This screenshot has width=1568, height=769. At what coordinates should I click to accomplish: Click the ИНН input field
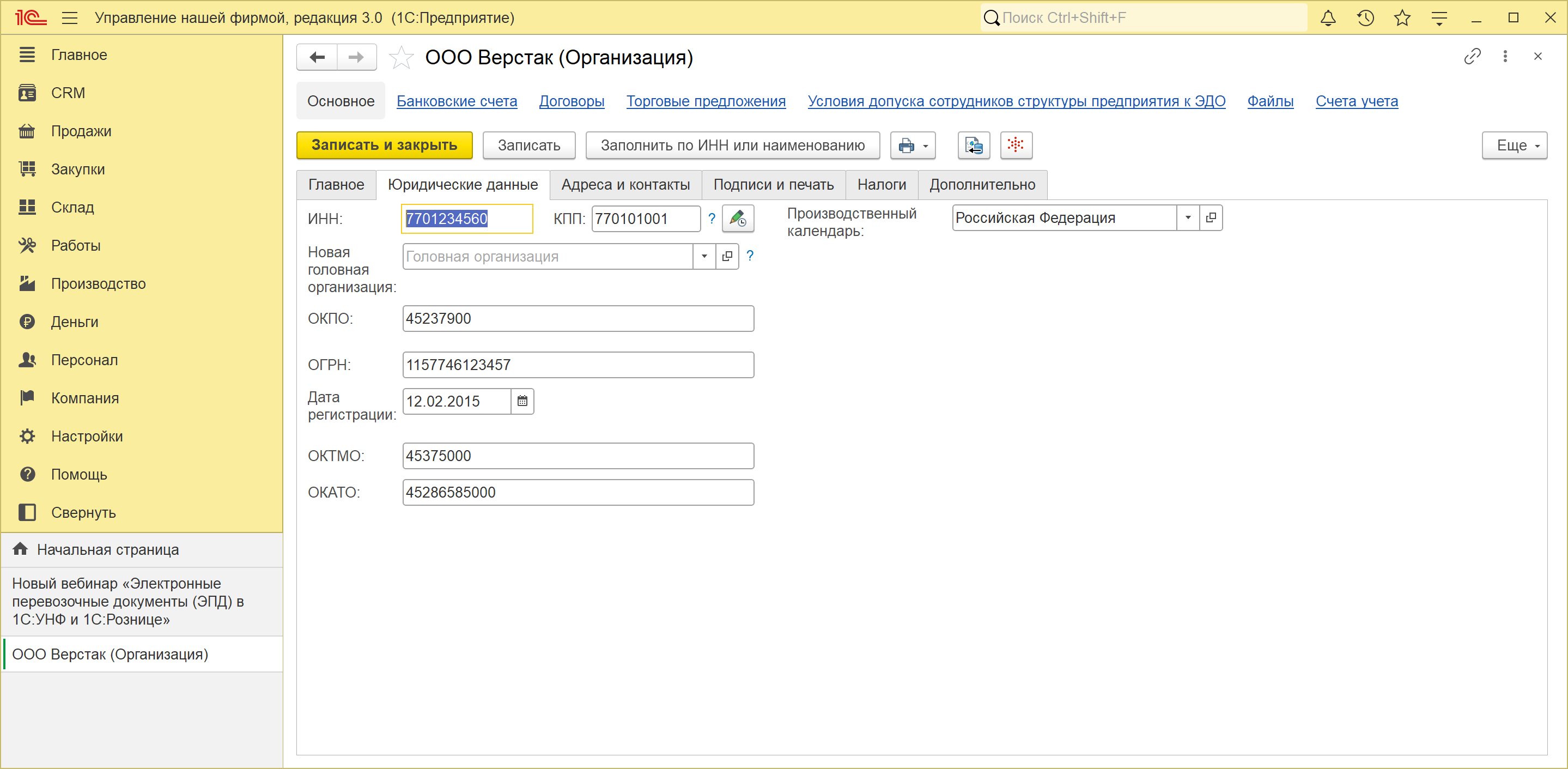pos(467,219)
